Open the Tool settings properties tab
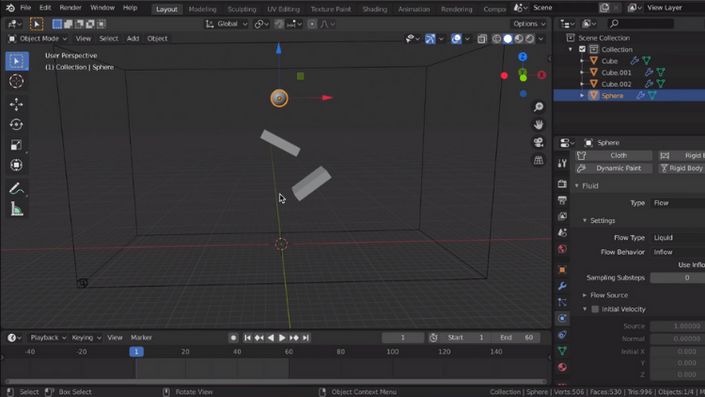The image size is (705, 397). [562, 163]
